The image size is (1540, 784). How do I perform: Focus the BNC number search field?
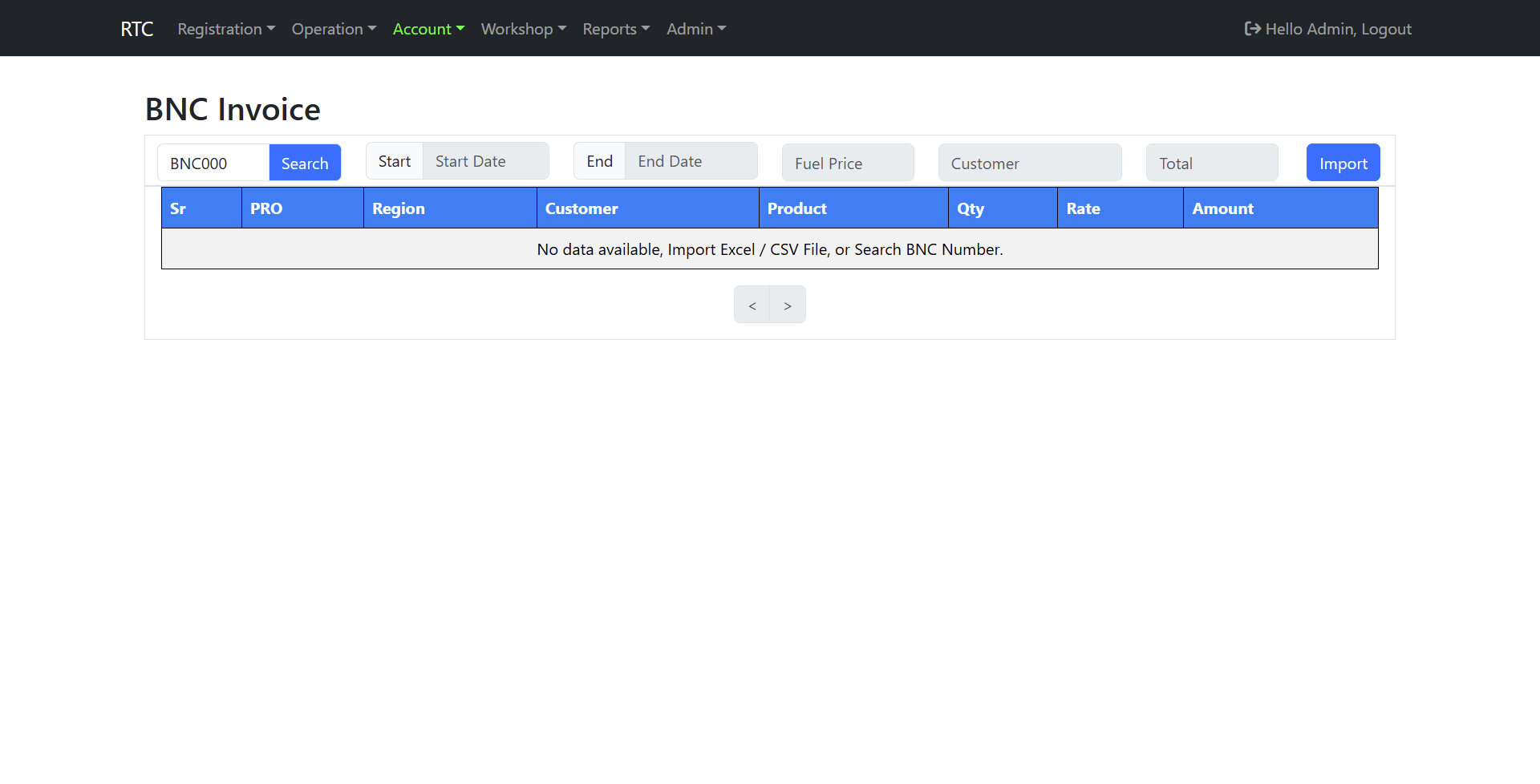(213, 163)
